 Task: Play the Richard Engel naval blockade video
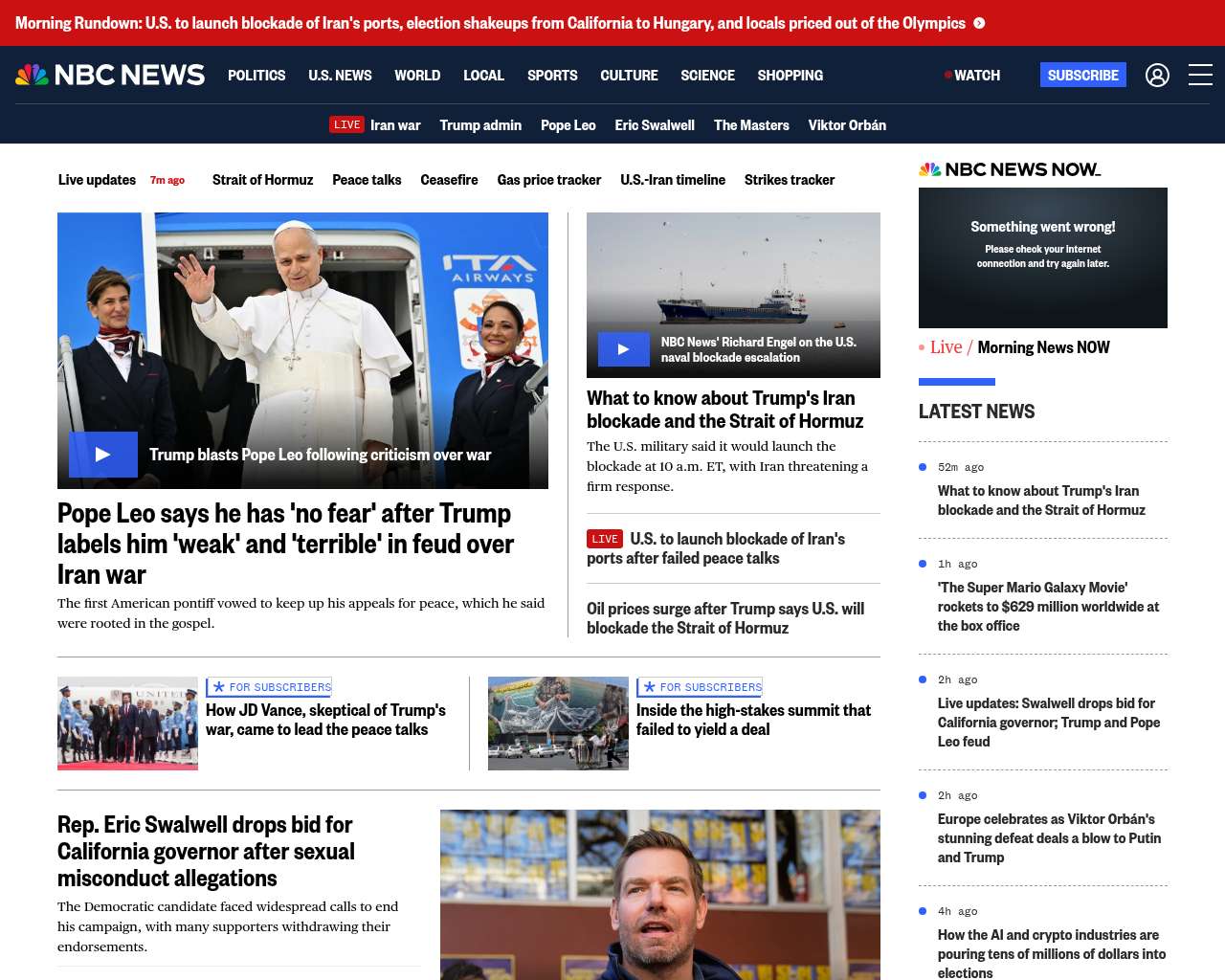pyautogui.click(x=623, y=349)
